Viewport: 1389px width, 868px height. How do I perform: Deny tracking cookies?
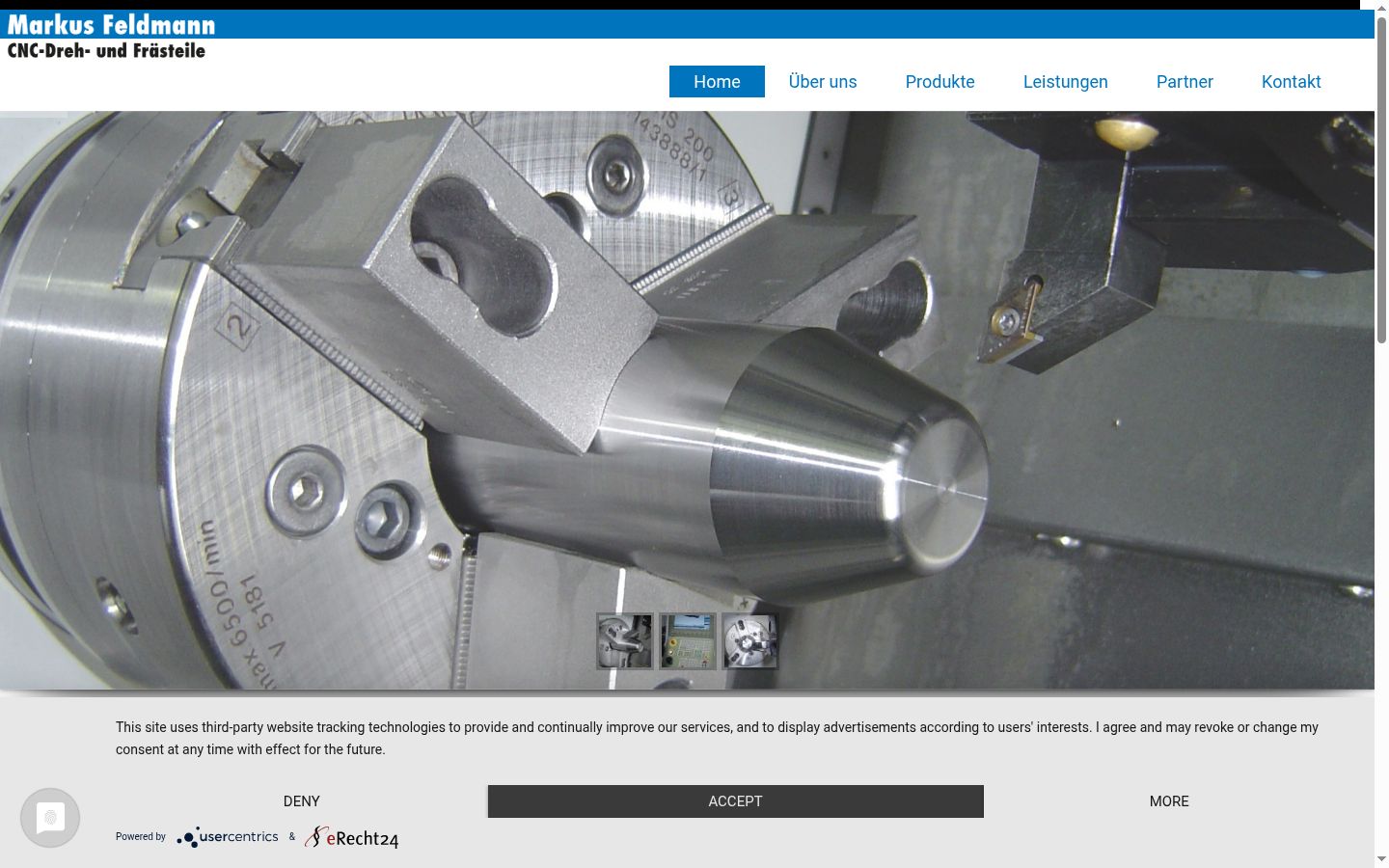click(301, 801)
